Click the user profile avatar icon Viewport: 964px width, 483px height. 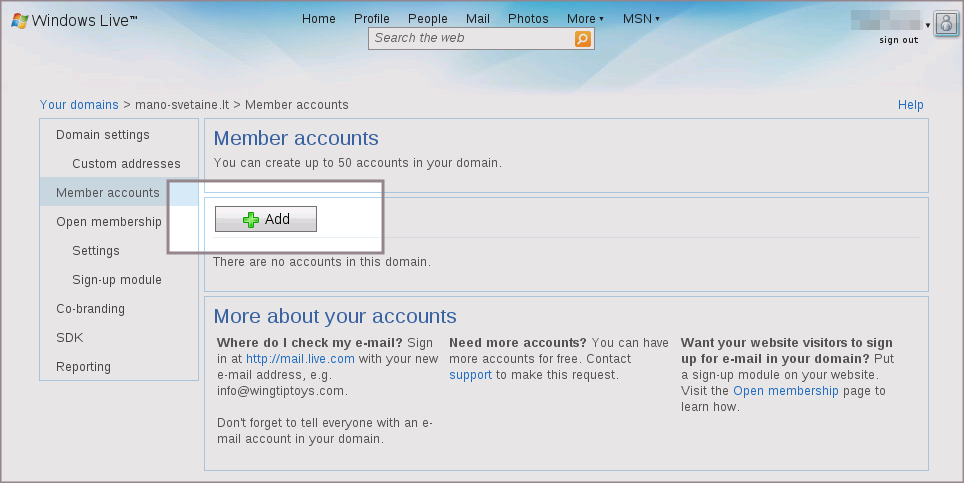point(946,25)
